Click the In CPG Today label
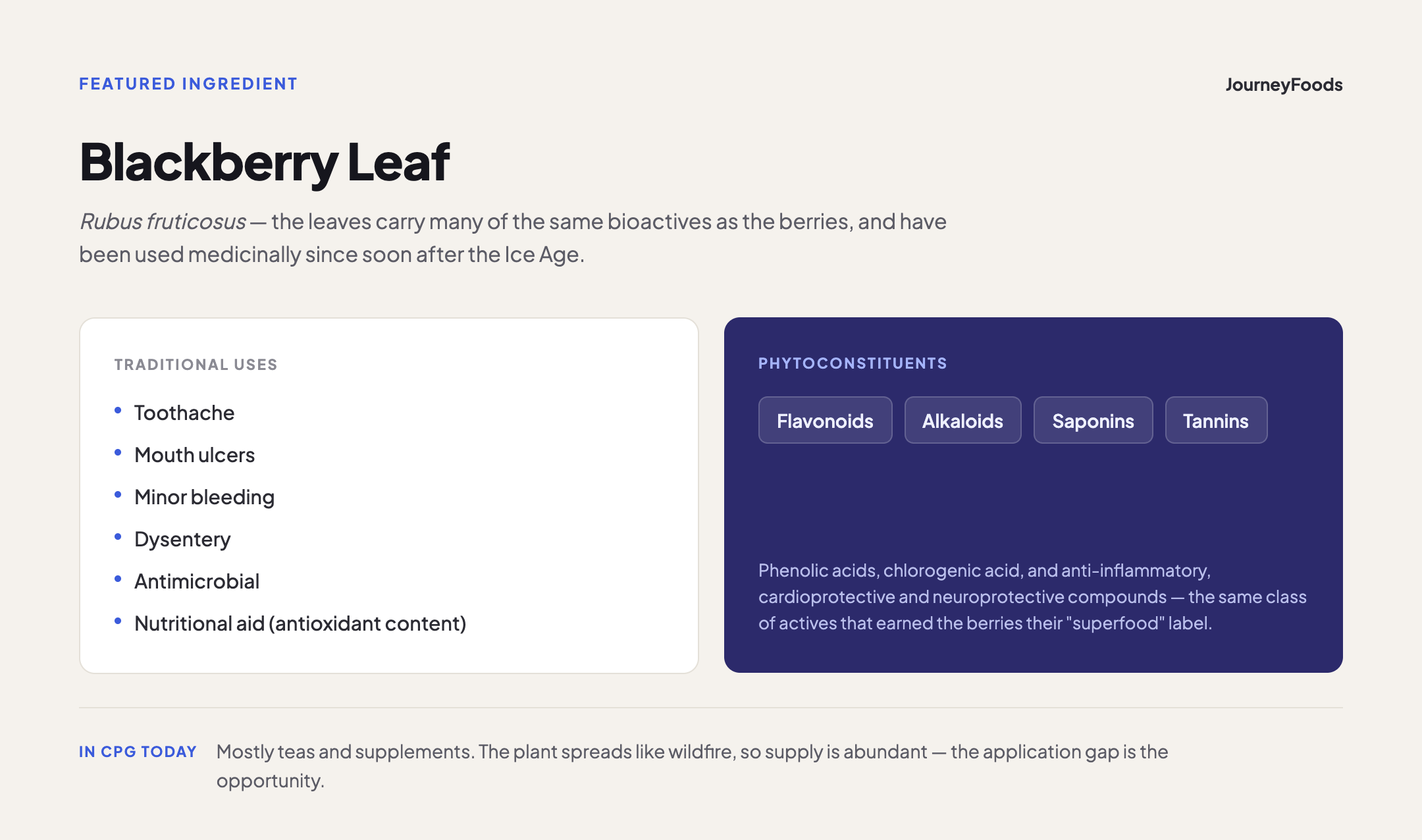The image size is (1422, 840). point(138,752)
